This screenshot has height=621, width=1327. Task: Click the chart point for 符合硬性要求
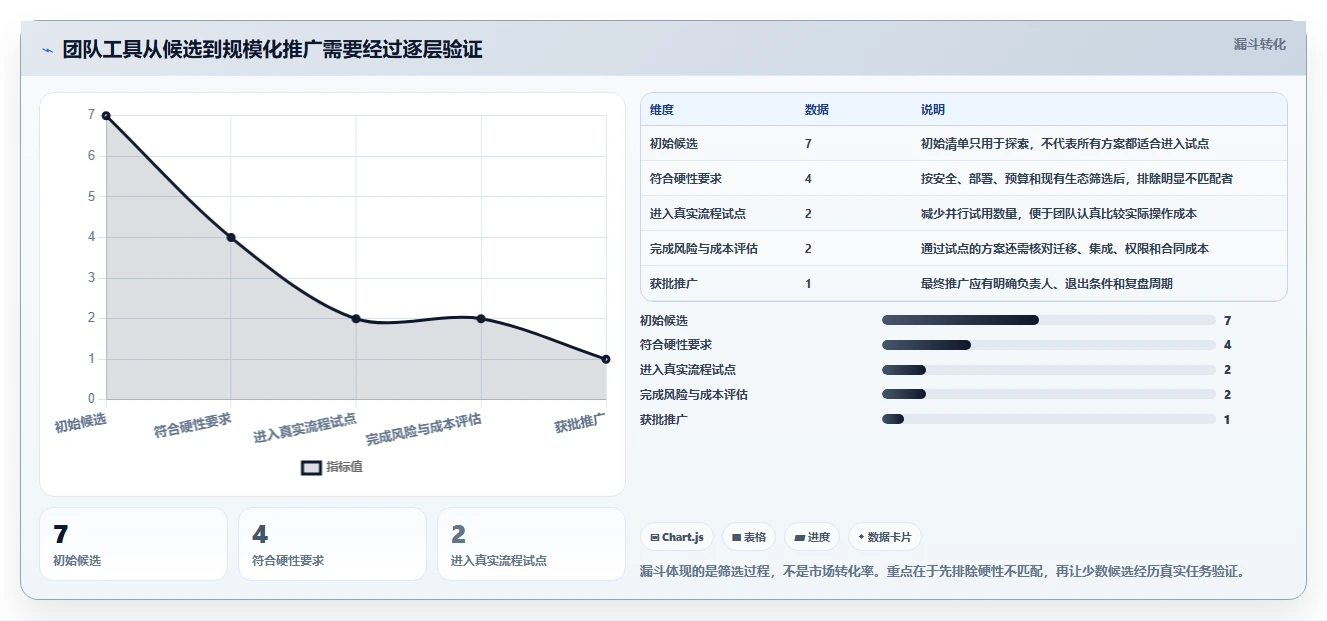click(231, 237)
